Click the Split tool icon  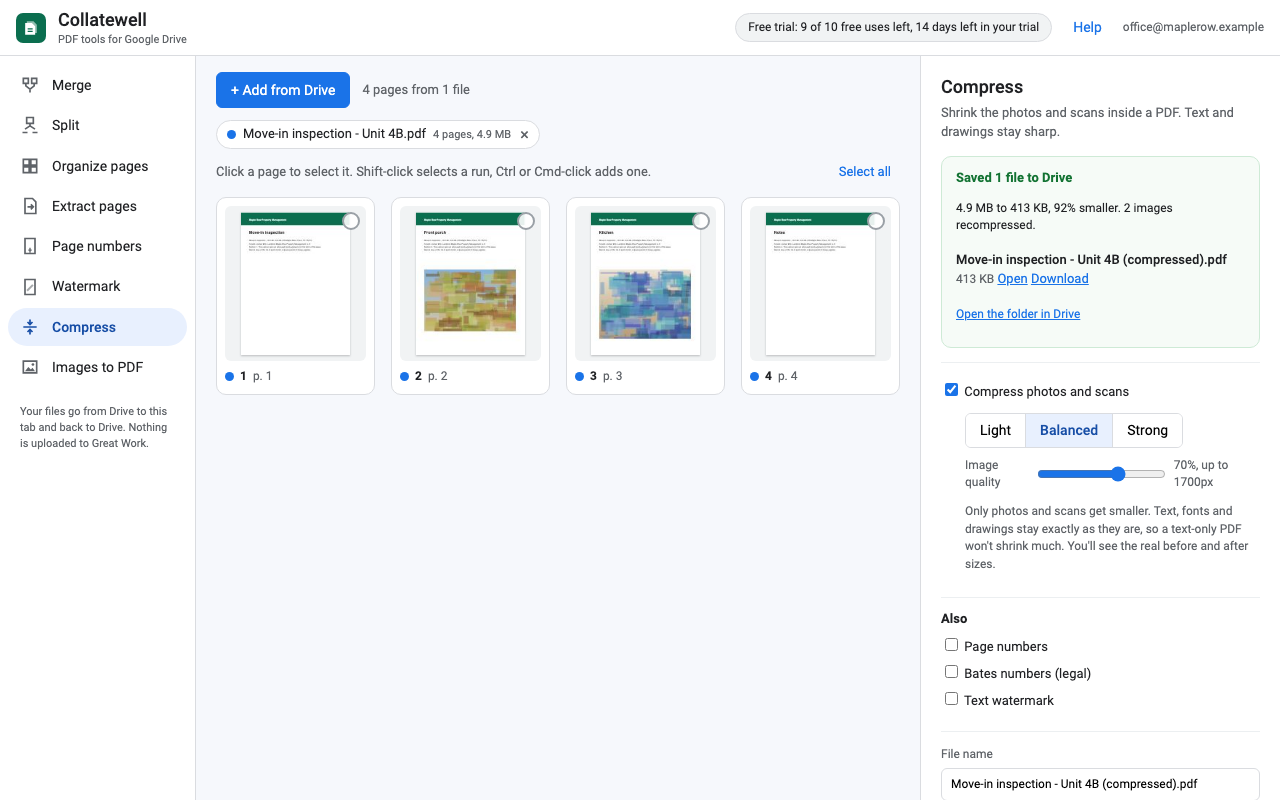pyautogui.click(x=30, y=125)
